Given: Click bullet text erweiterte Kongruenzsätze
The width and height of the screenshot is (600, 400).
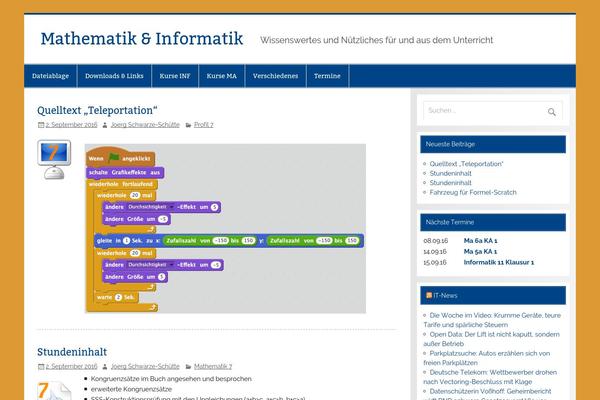Looking at the screenshot, I should [x=131, y=389].
